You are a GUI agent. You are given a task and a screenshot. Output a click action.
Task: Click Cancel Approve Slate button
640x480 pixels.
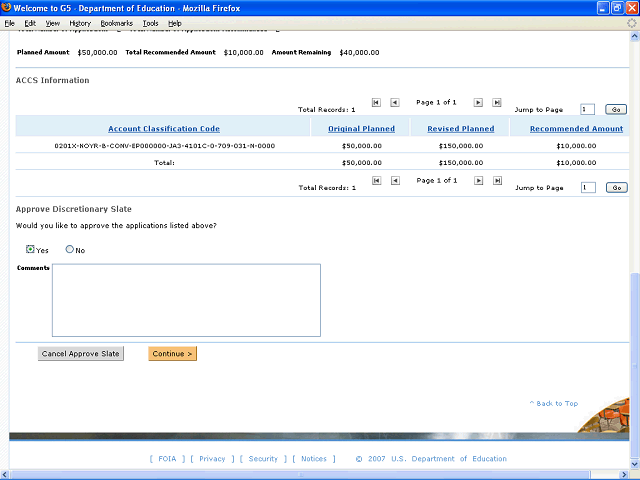coord(80,353)
